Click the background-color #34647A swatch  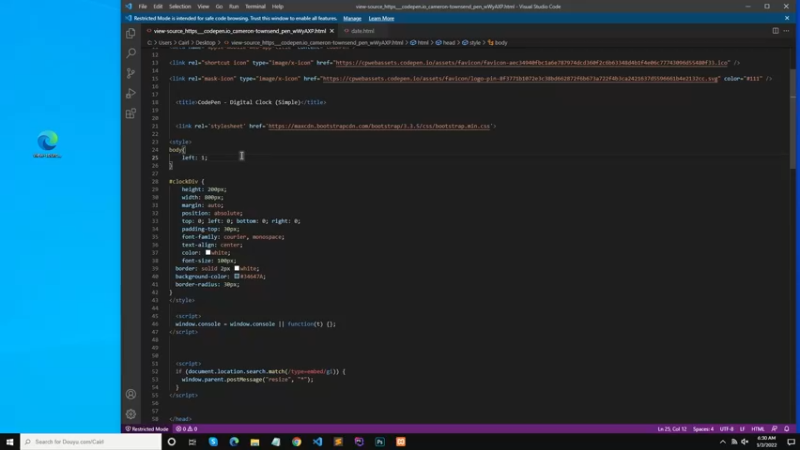click(x=237, y=276)
